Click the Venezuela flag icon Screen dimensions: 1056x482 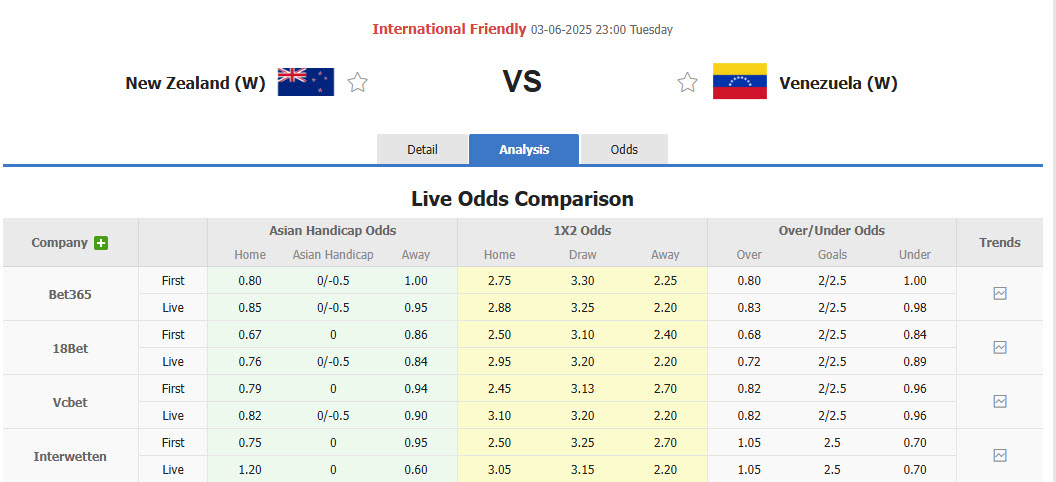pos(739,82)
